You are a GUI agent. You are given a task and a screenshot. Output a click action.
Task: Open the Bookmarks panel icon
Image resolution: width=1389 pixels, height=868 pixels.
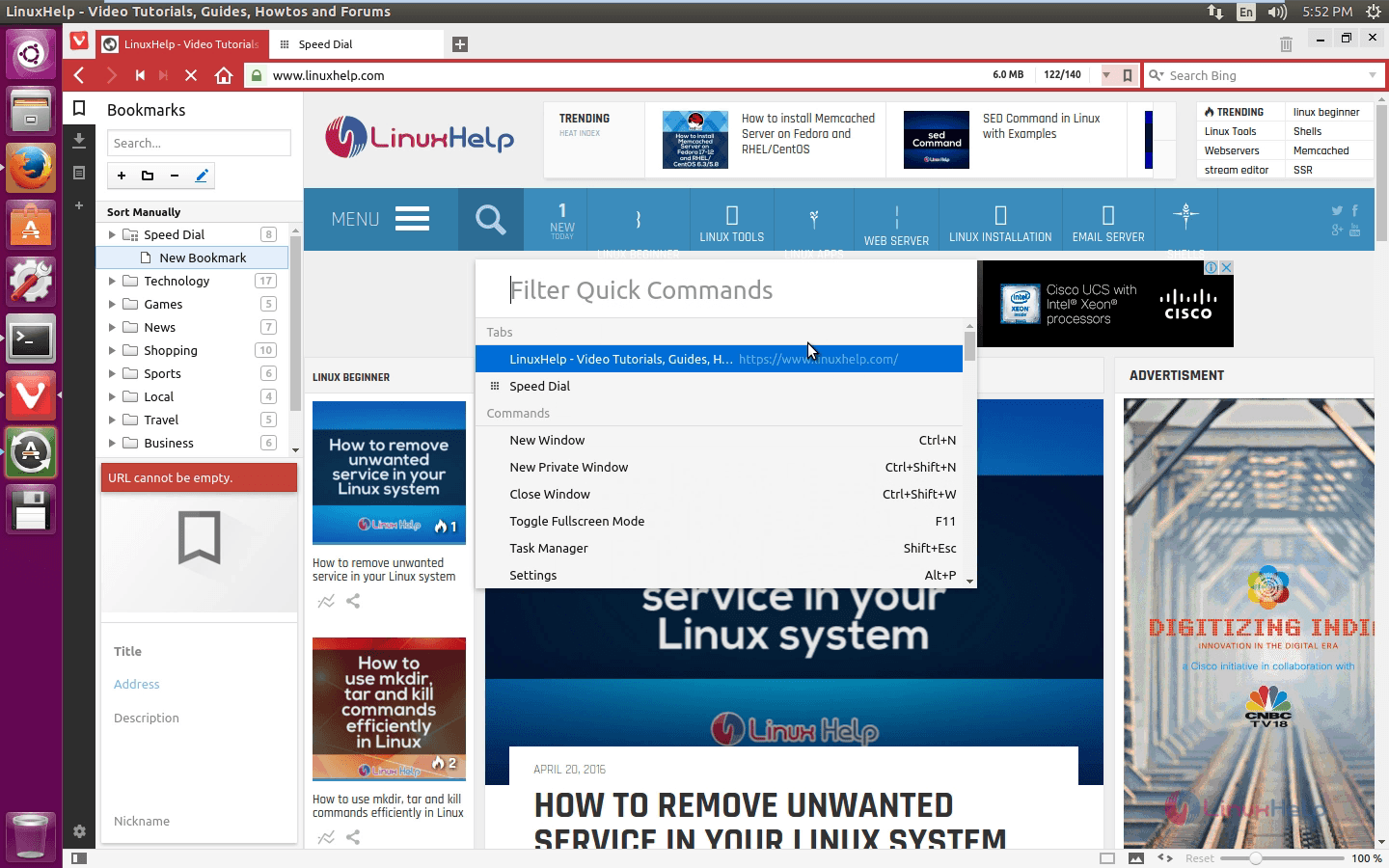coord(79,108)
